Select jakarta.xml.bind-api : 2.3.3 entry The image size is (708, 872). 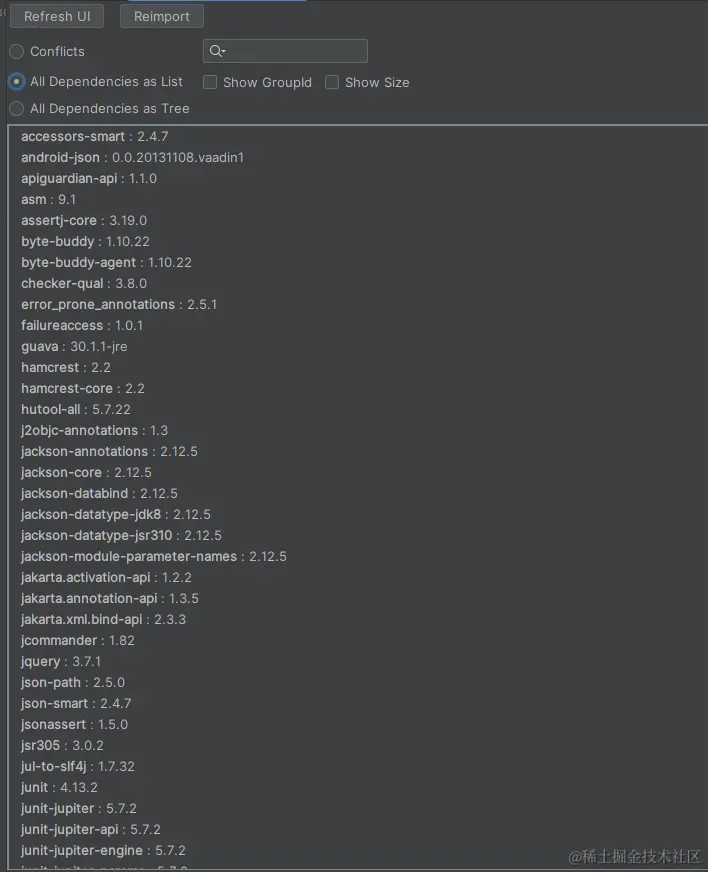point(103,620)
